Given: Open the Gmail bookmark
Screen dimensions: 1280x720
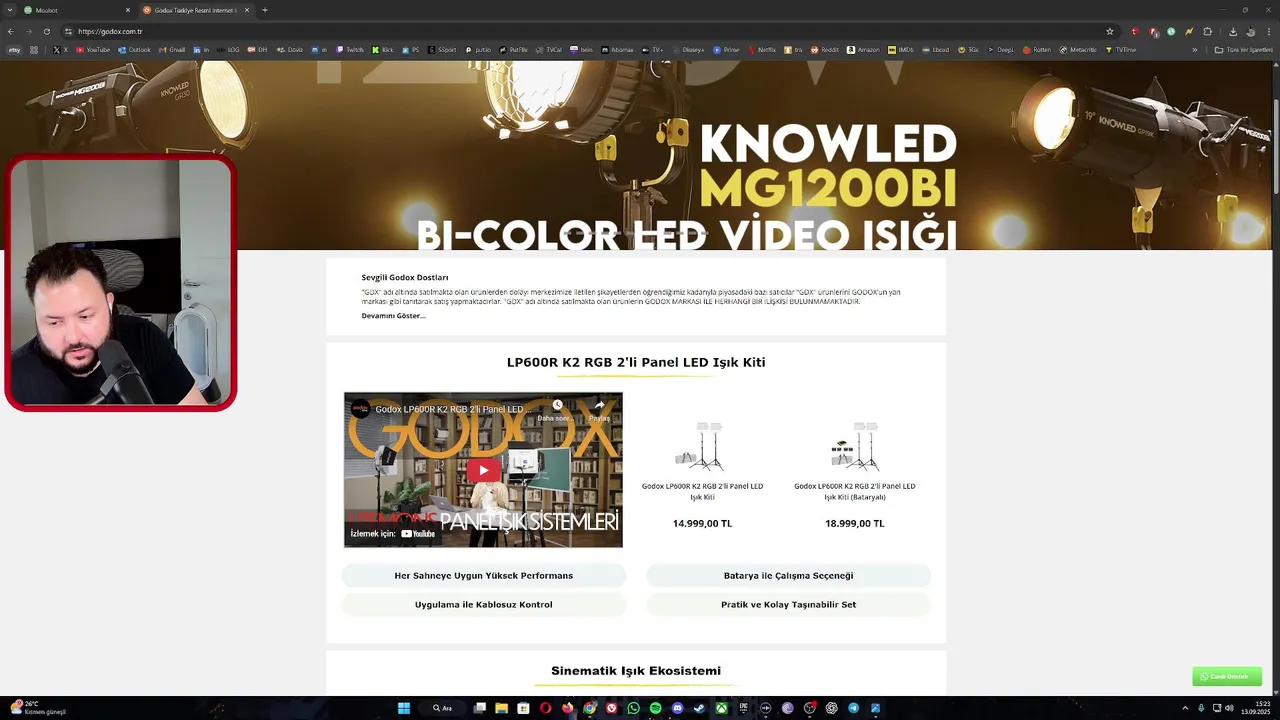Looking at the screenshot, I should (172, 49).
